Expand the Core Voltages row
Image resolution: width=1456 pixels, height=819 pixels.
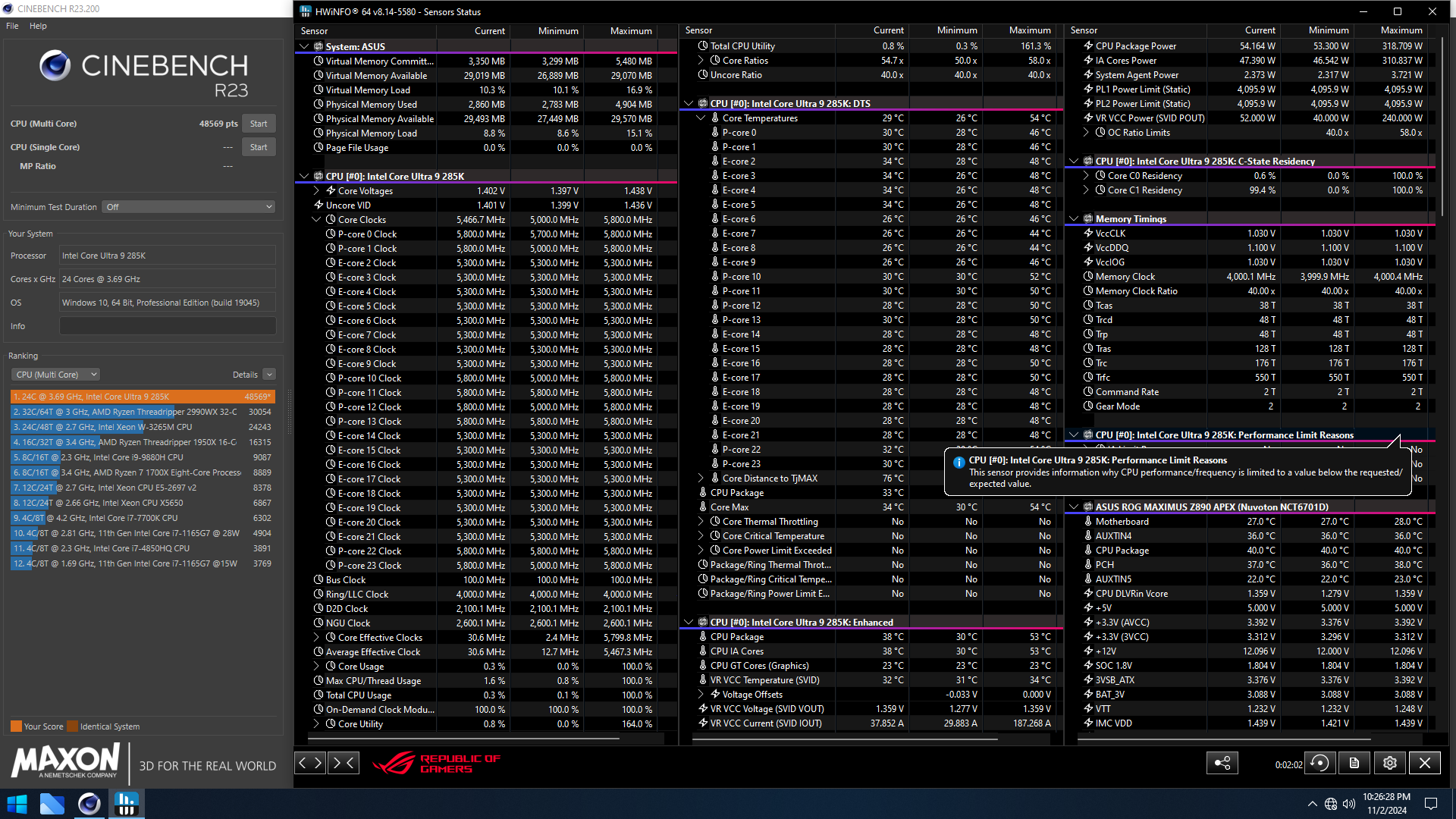316,191
